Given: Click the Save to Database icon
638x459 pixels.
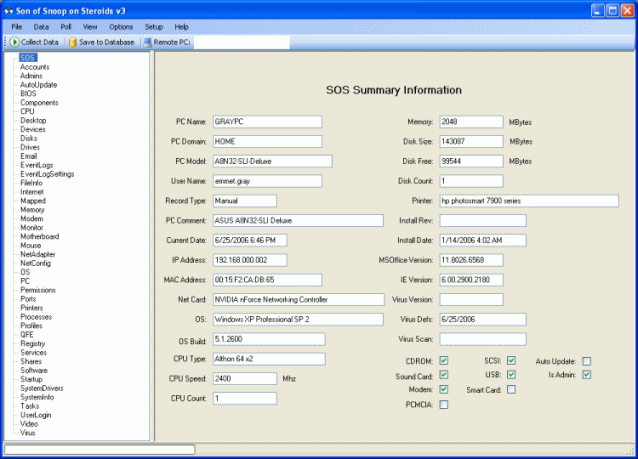Looking at the screenshot, I should 73,43.
